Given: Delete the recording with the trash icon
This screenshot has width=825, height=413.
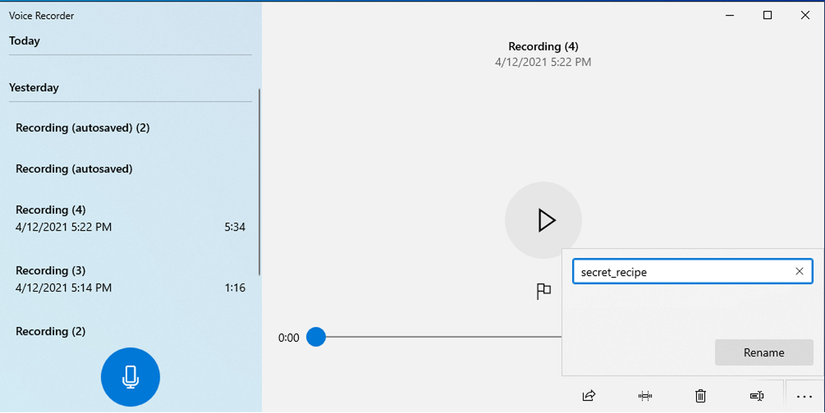Looking at the screenshot, I should [700, 396].
